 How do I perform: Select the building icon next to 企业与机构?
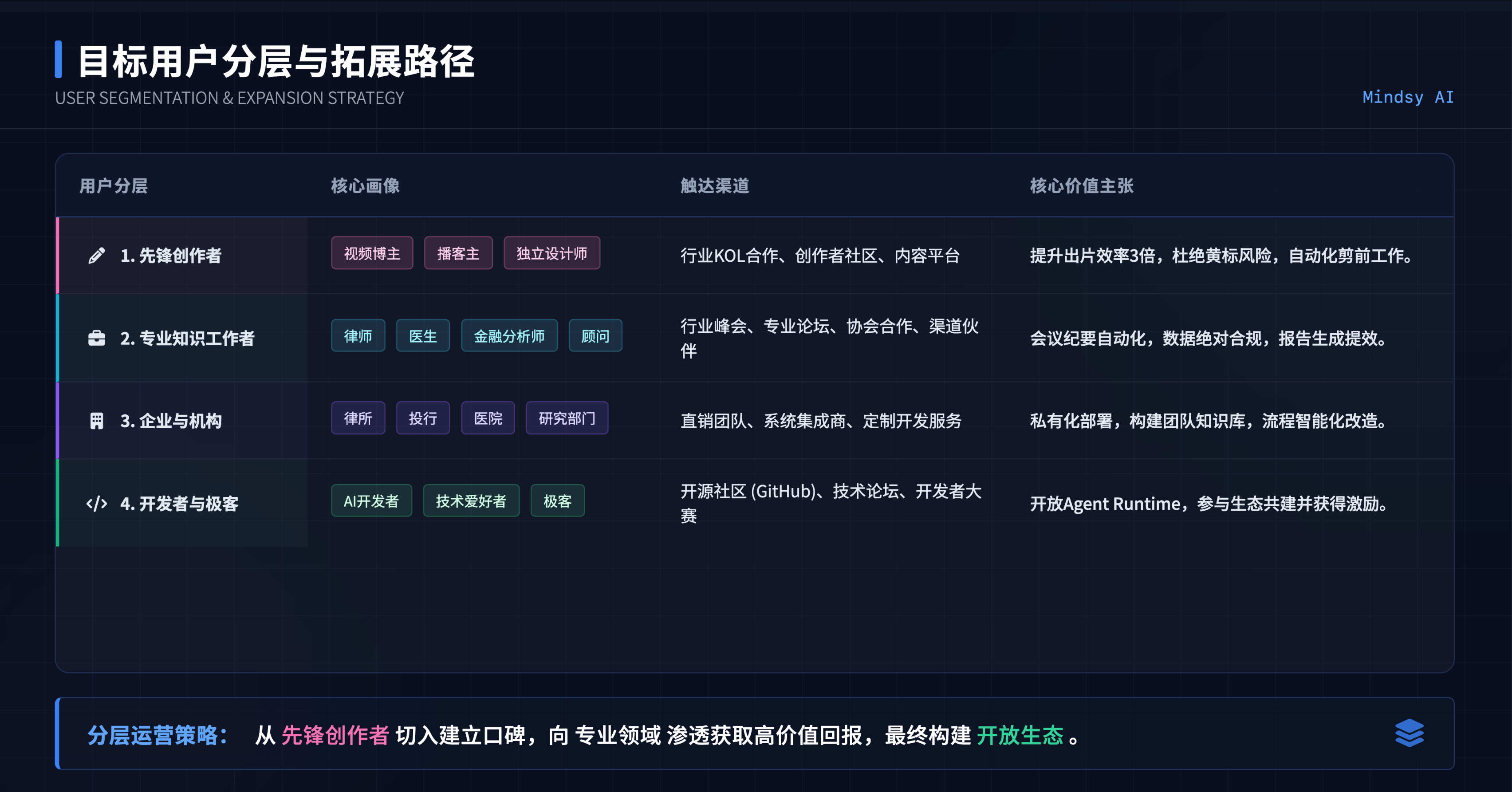coord(96,420)
